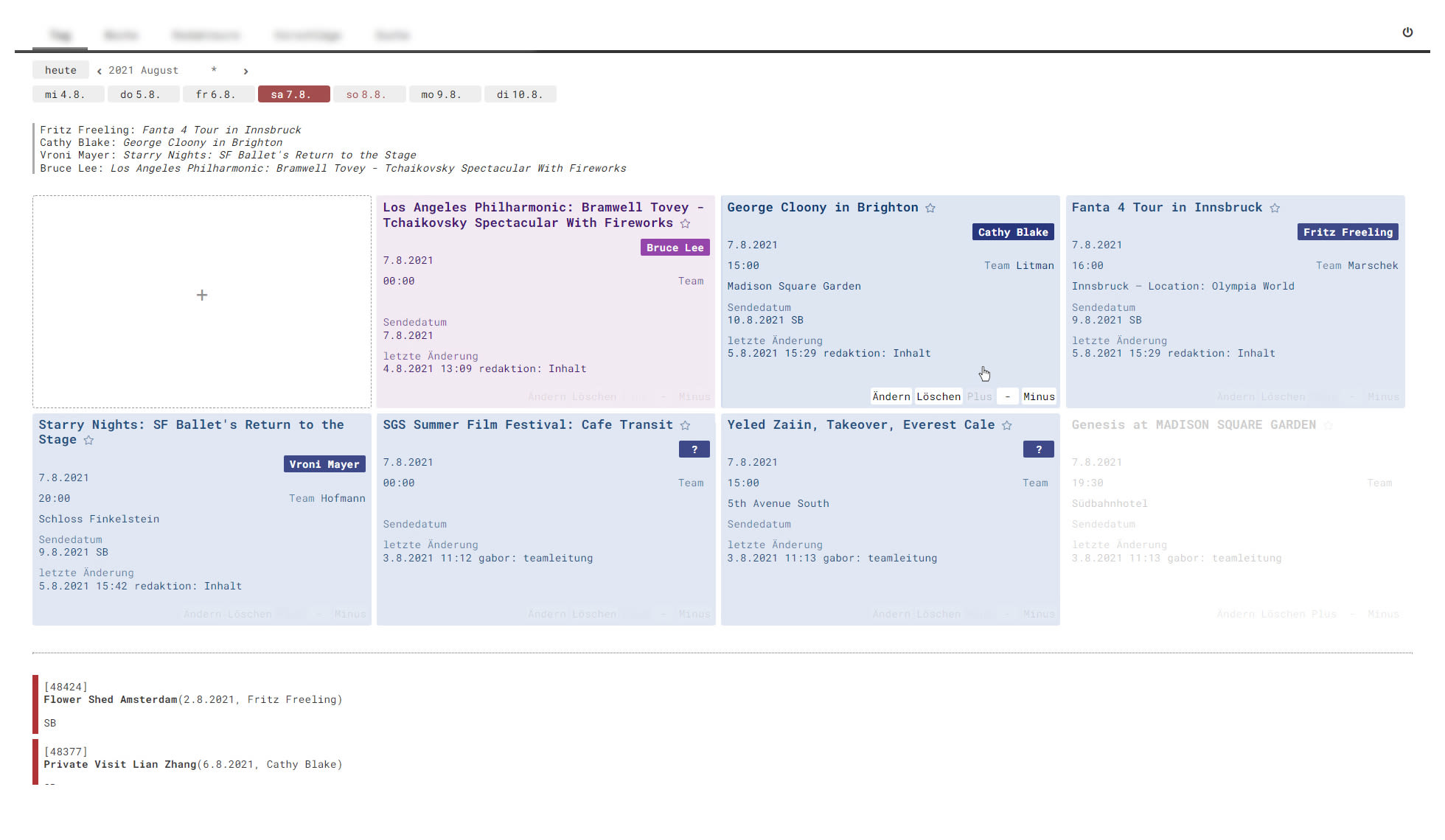Go to next month with right chevron
This screenshot has height=840, width=1445.
[x=246, y=71]
